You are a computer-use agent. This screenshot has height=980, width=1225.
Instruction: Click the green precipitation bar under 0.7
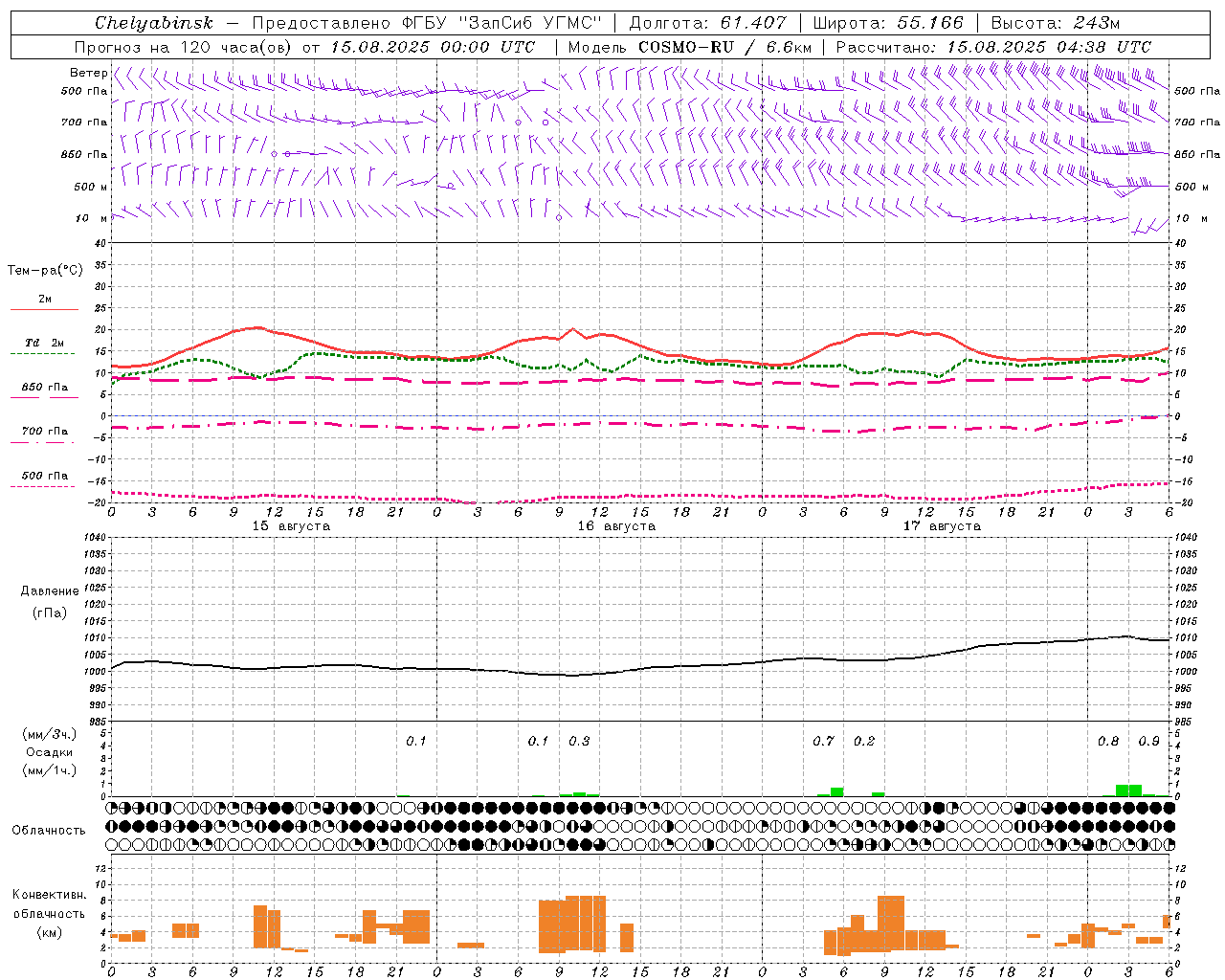tap(836, 791)
